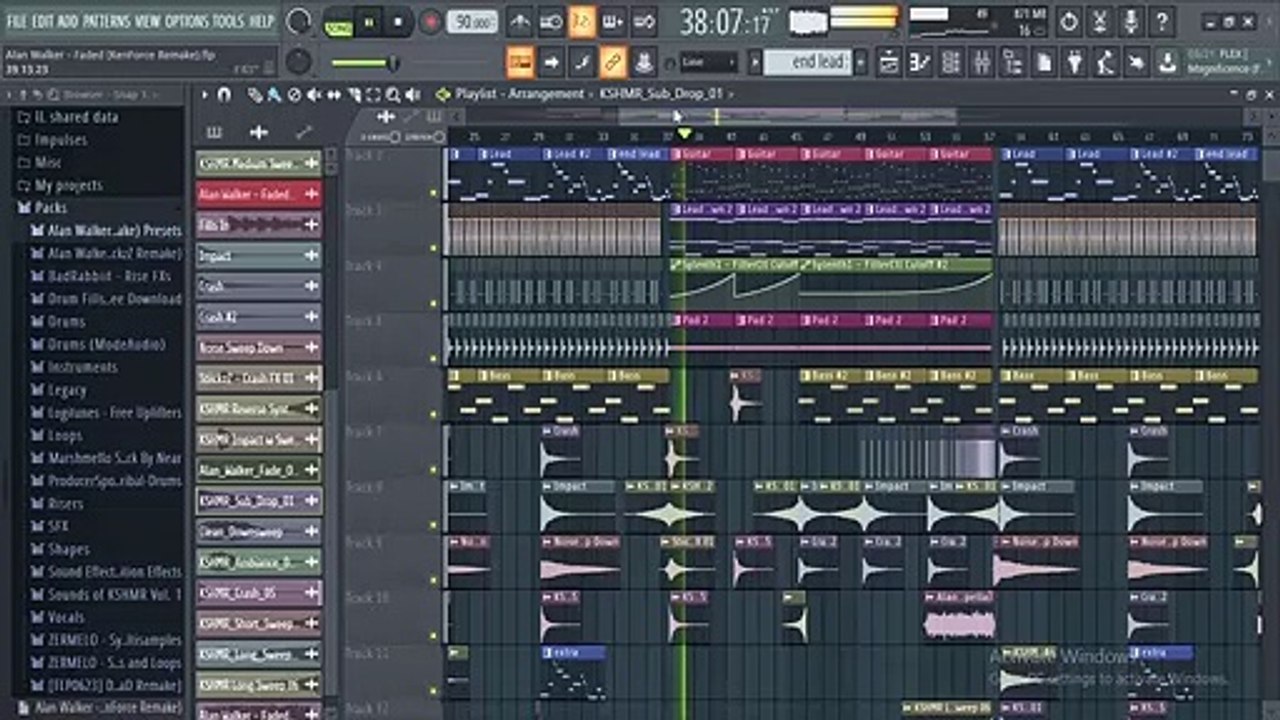The width and height of the screenshot is (1280, 720).
Task: Click the tempo tapper icon
Action: tap(1106, 62)
